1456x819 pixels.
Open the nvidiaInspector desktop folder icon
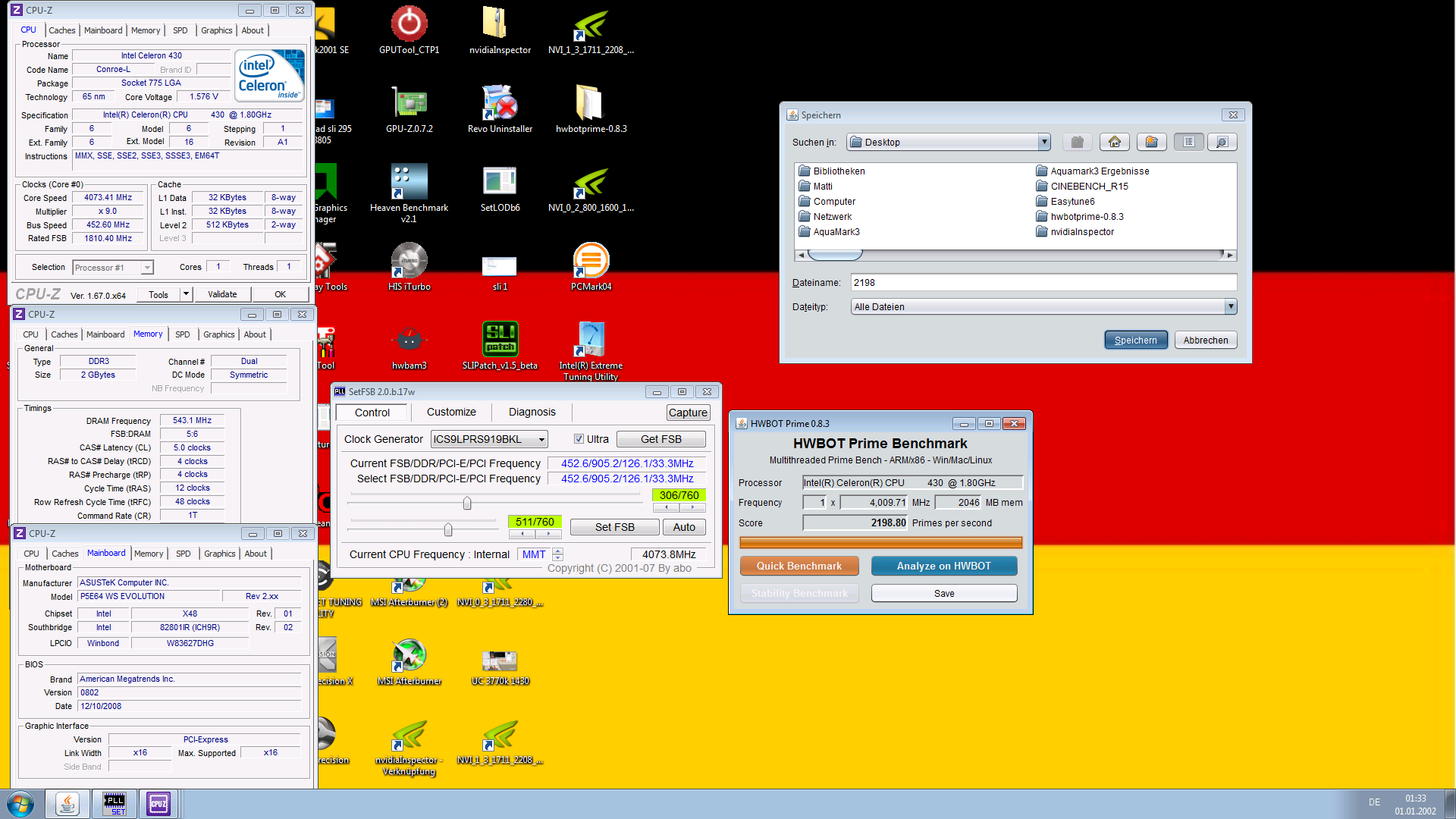[x=500, y=30]
